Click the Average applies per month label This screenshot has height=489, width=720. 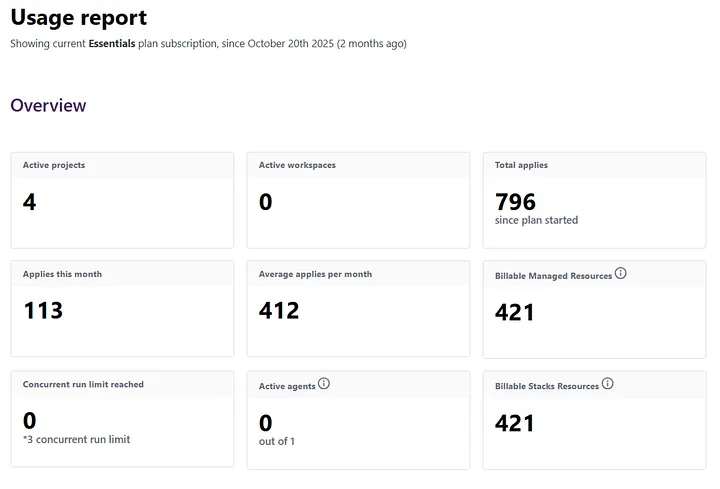[315, 274]
